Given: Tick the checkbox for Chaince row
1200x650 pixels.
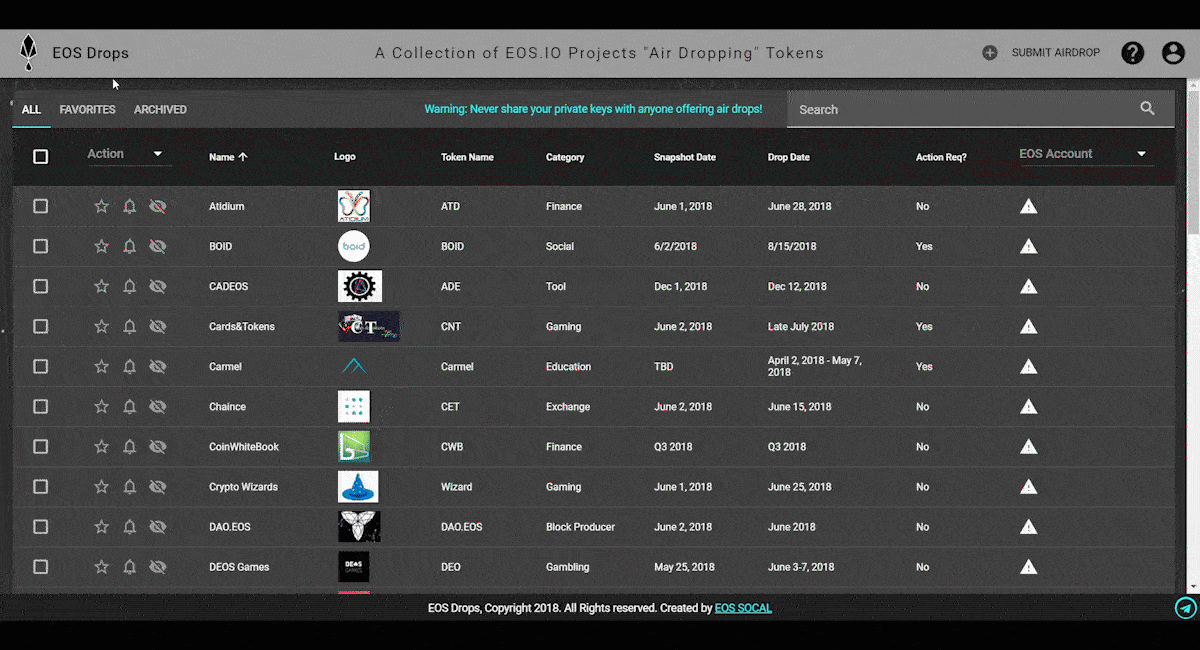Looking at the screenshot, I should [x=41, y=407].
